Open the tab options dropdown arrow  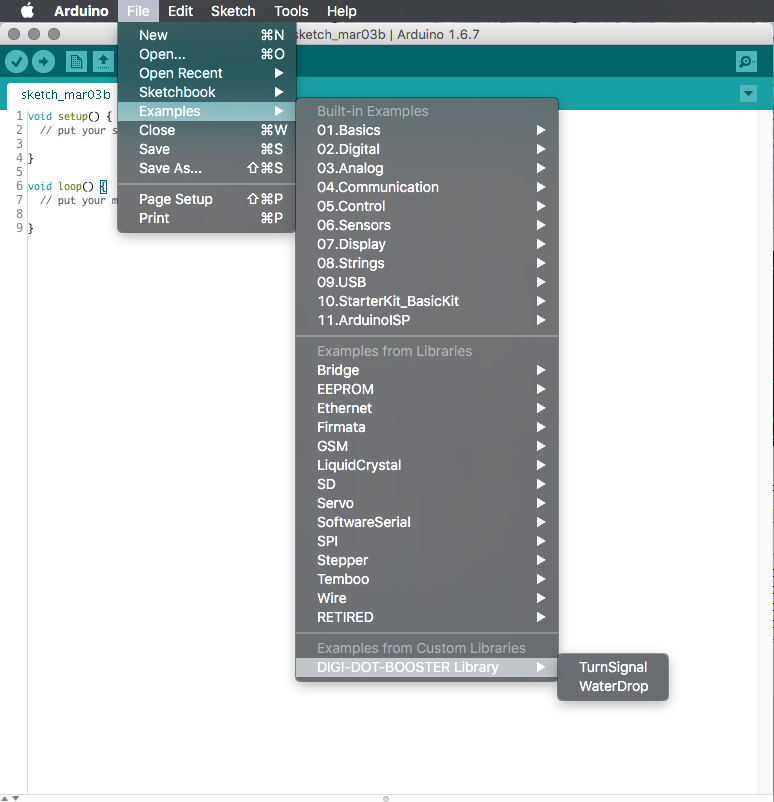click(x=748, y=94)
